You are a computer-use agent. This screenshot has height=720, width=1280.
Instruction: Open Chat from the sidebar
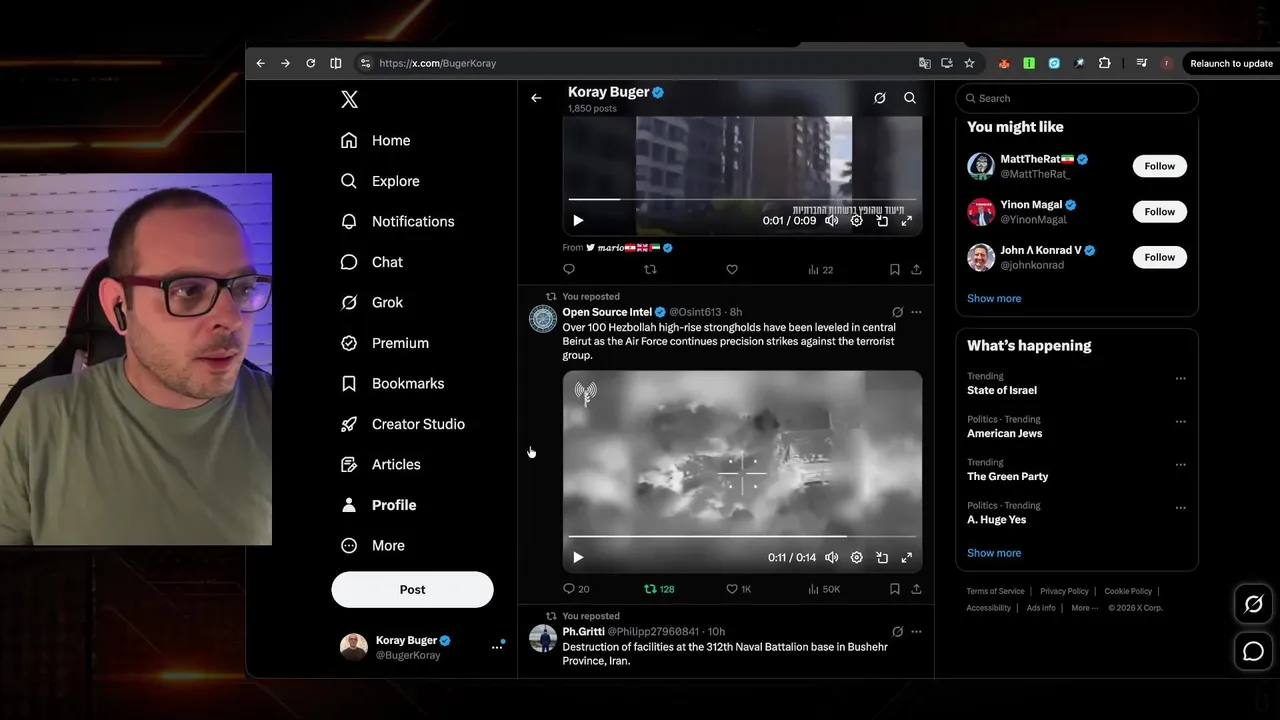371,262
